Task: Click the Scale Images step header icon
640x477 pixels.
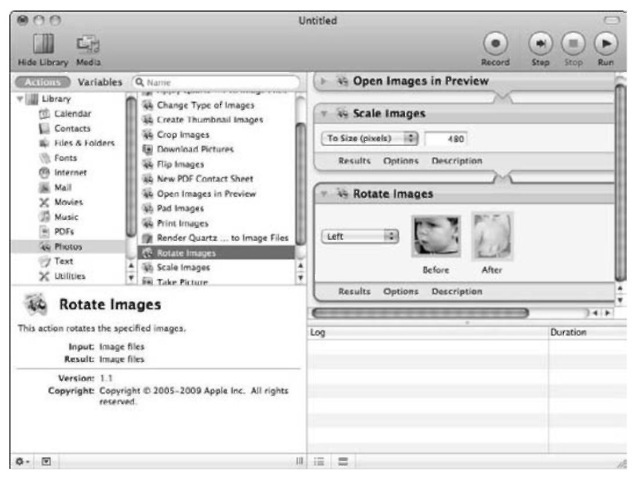Action: click(x=342, y=113)
